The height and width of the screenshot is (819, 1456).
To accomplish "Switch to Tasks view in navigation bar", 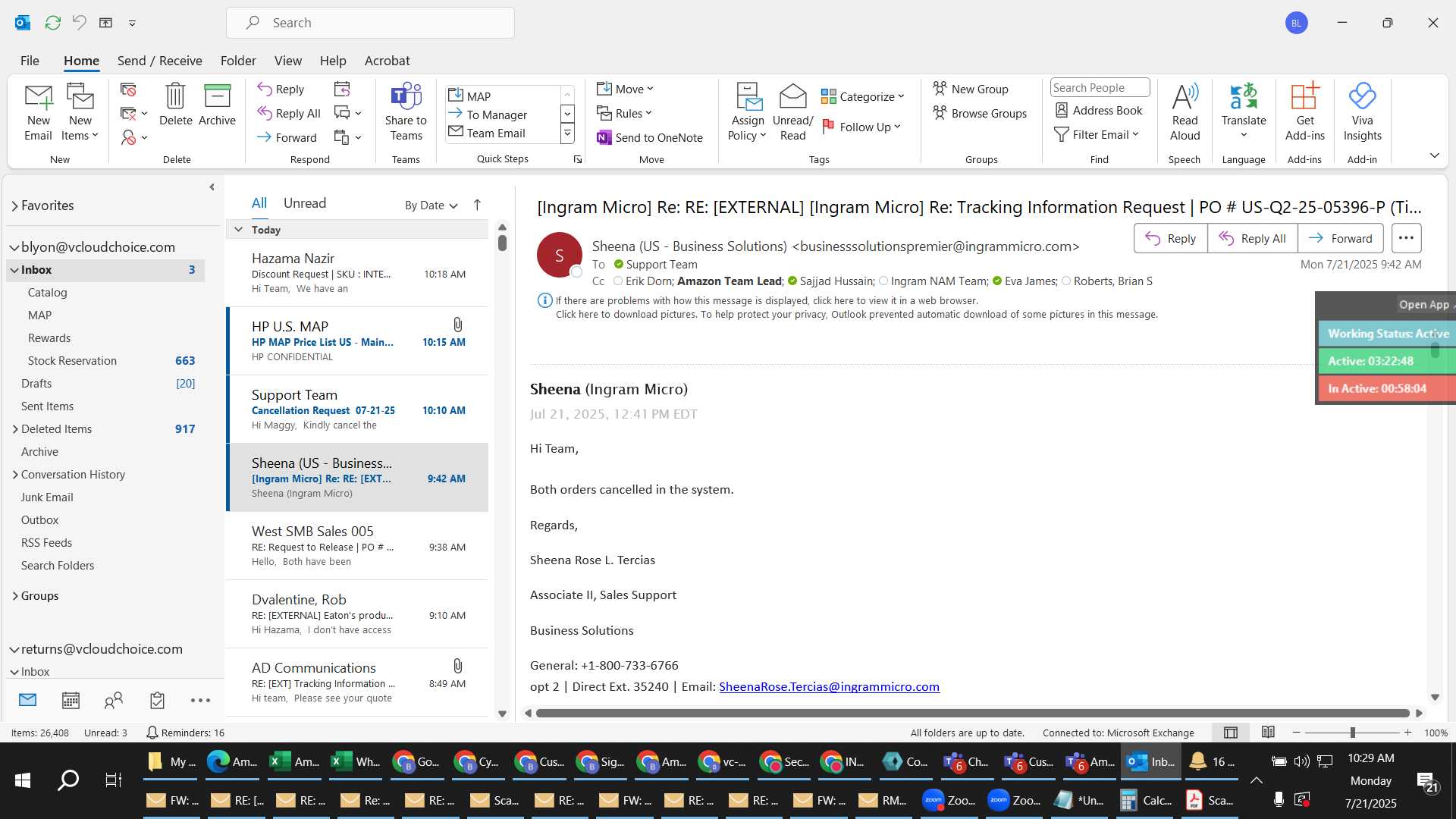I will pos(157,701).
